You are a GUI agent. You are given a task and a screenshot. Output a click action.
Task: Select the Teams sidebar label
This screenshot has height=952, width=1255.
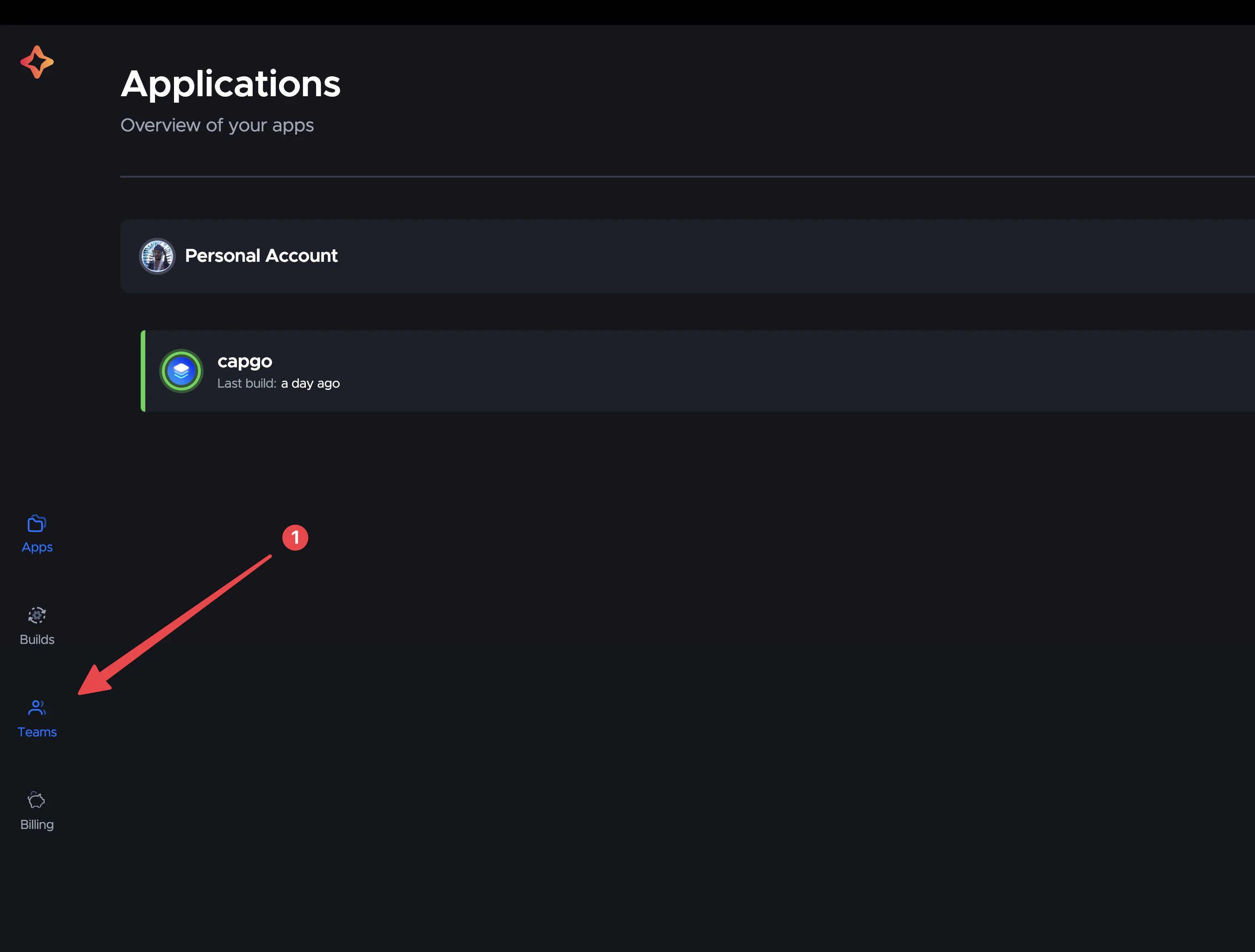(37, 732)
